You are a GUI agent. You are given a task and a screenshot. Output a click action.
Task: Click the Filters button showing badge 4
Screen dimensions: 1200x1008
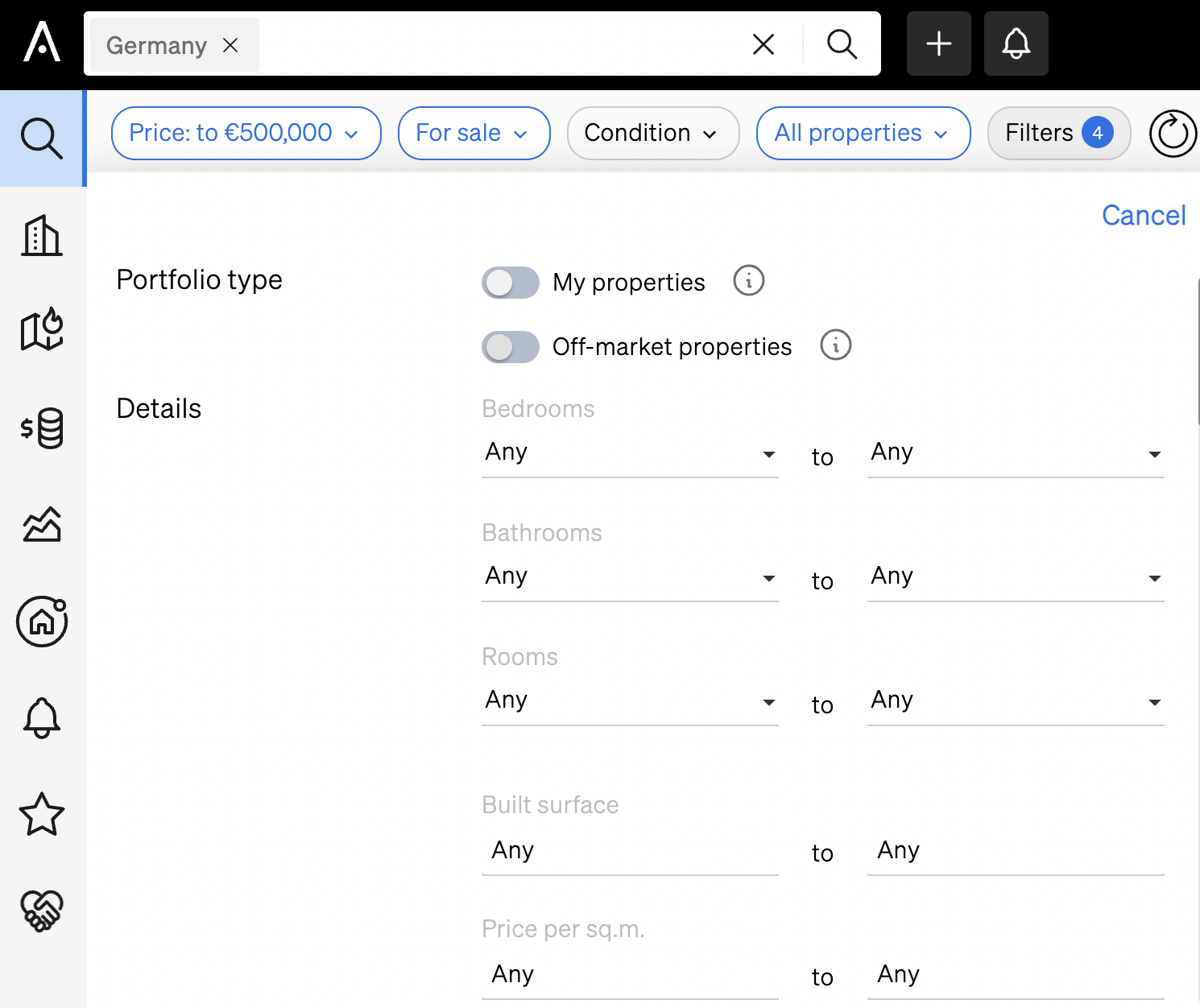(1058, 133)
